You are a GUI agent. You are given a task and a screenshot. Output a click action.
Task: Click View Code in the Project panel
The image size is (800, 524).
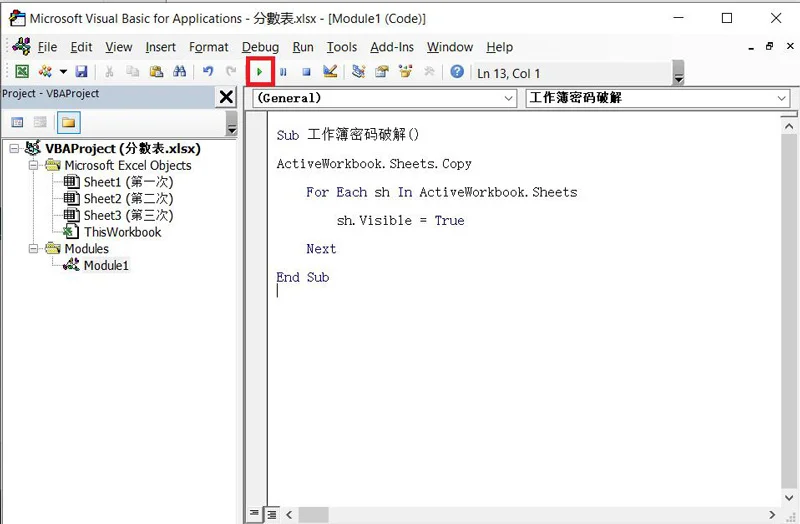coord(17,123)
